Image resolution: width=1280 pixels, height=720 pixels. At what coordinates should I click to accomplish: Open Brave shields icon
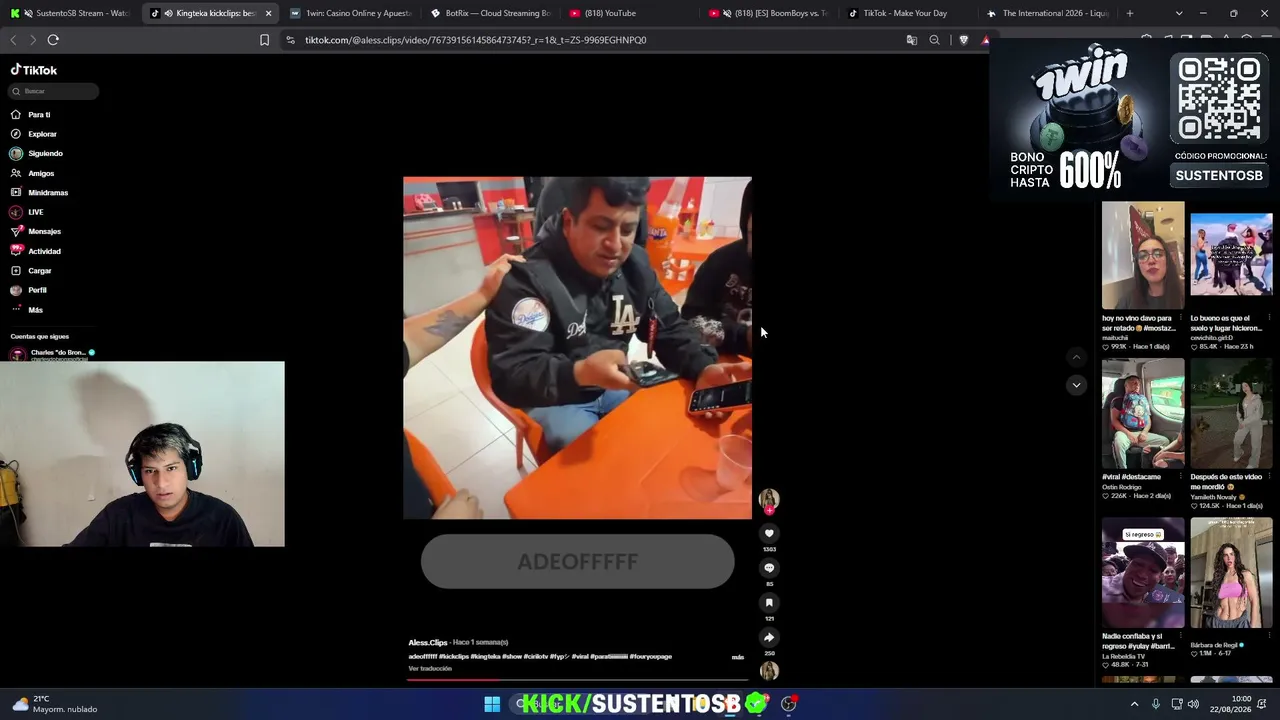coord(963,40)
